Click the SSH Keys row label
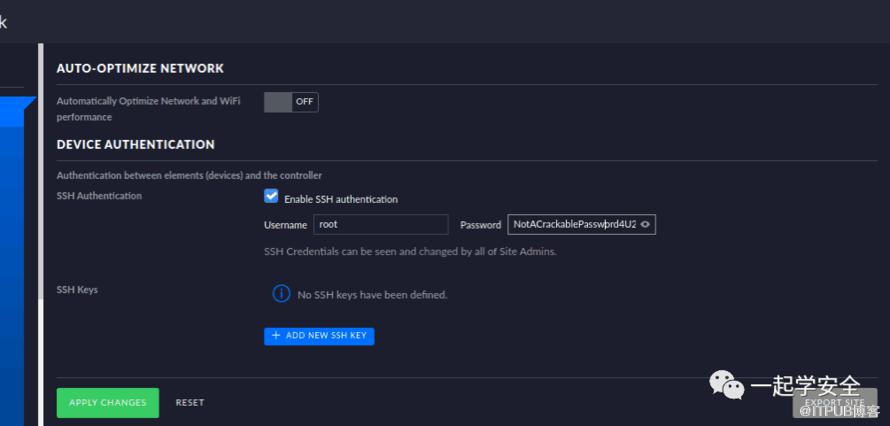Screen dimensions: 890x426 (x=77, y=290)
